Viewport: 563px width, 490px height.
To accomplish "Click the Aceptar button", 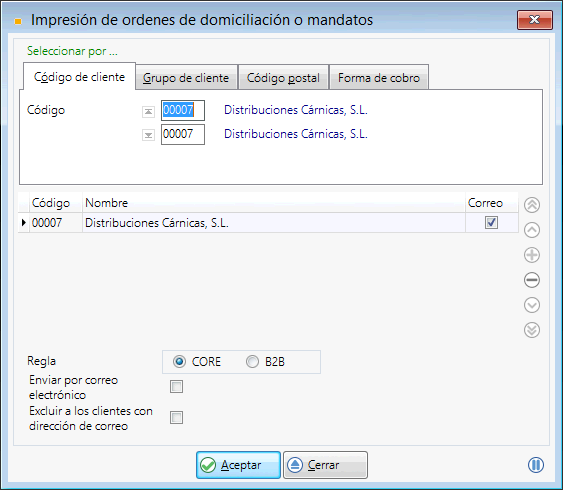I will coord(238,465).
